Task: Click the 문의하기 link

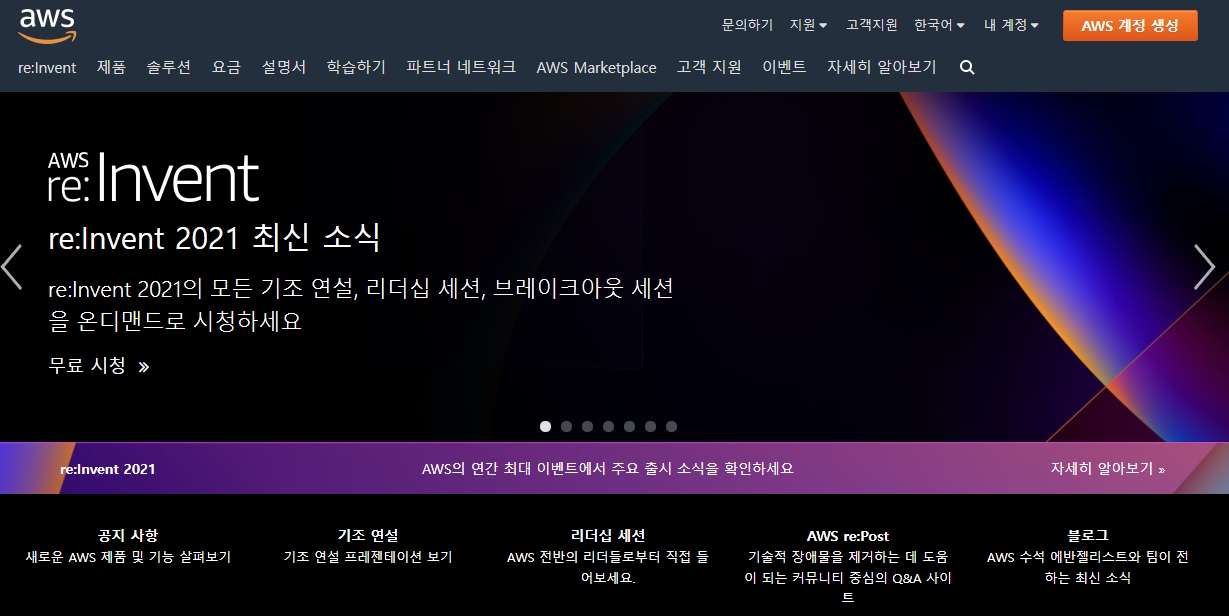Action: click(747, 25)
